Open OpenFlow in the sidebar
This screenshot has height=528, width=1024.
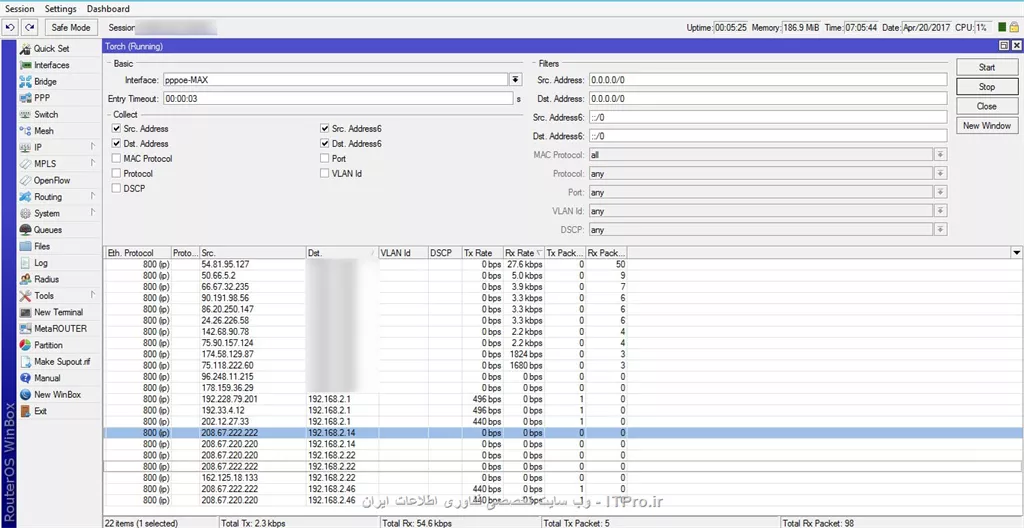point(52,180)
